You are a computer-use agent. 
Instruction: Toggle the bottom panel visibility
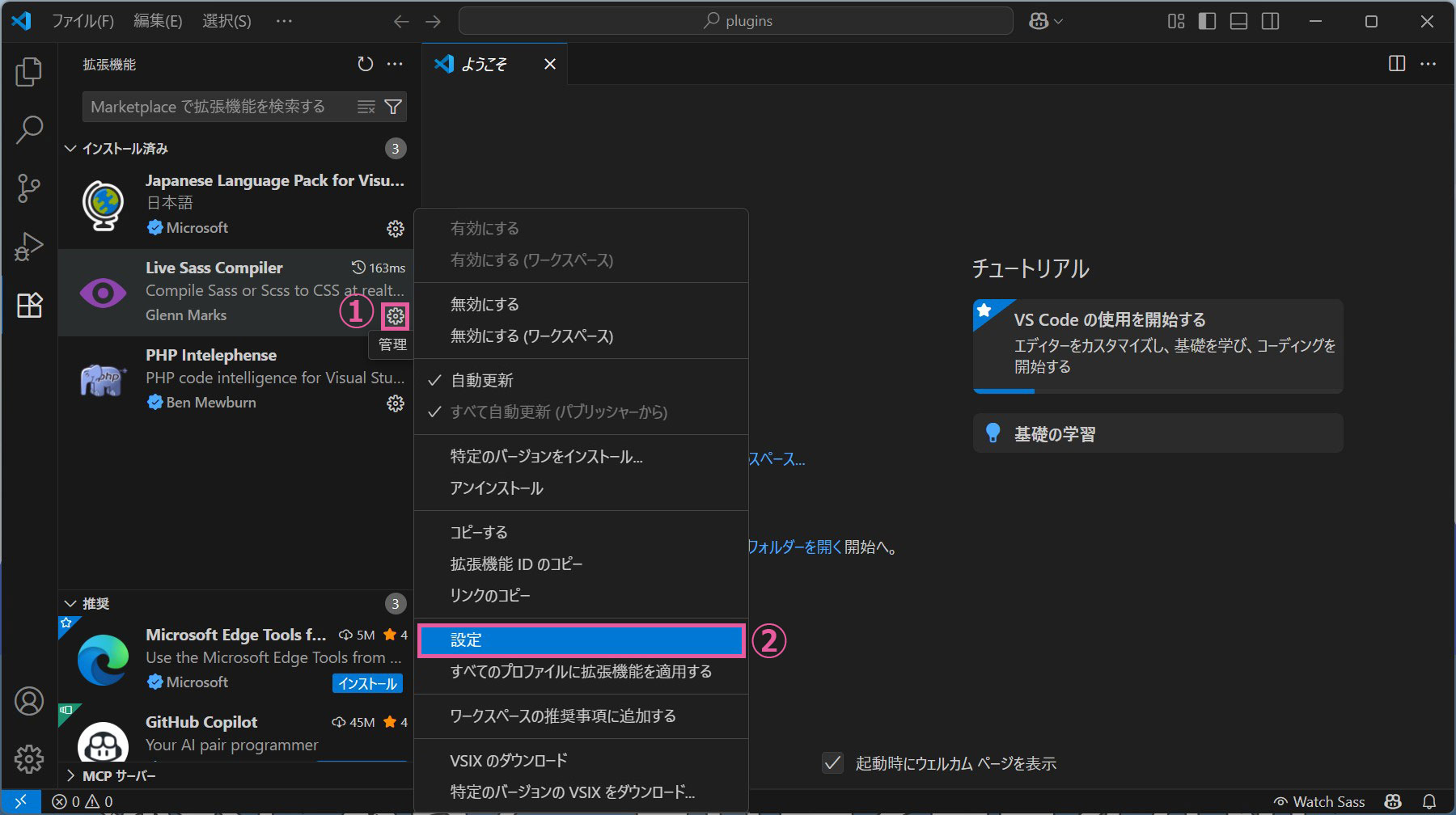pyautogui.click(x=1238, y=22)
